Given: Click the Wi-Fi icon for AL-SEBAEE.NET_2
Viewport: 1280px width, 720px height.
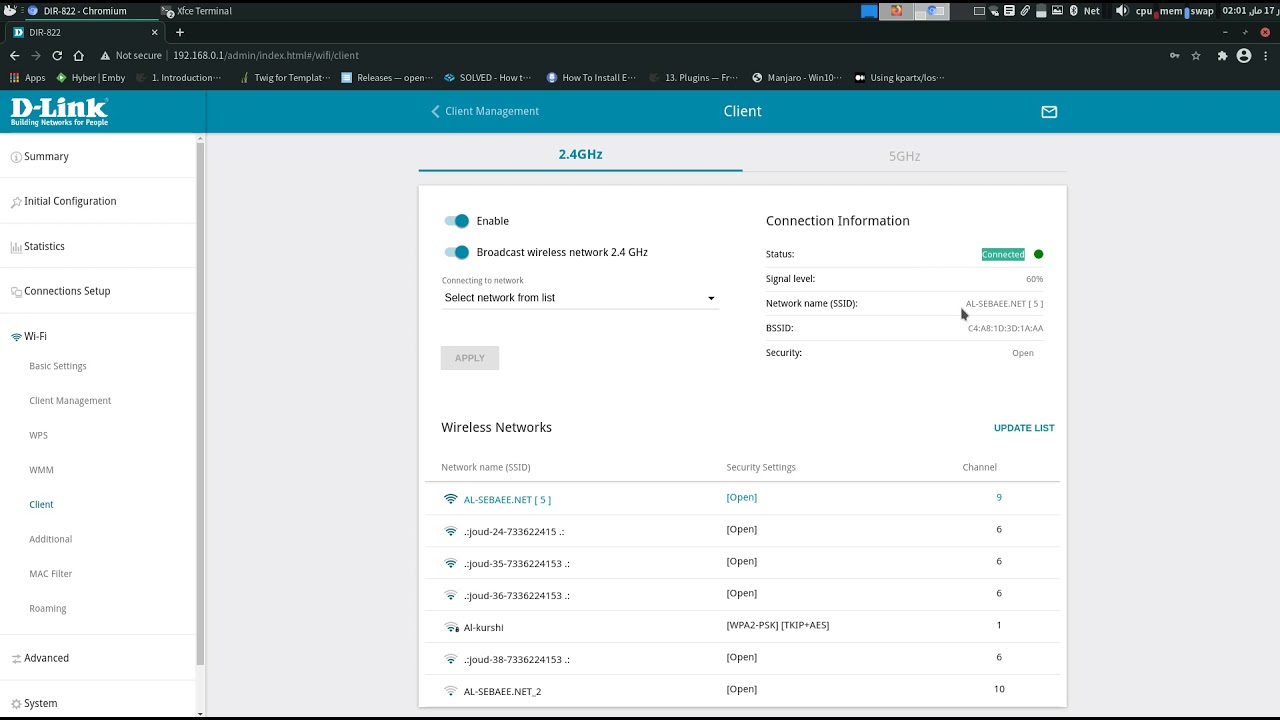Looking at the screenshot, I should point(451,691).
